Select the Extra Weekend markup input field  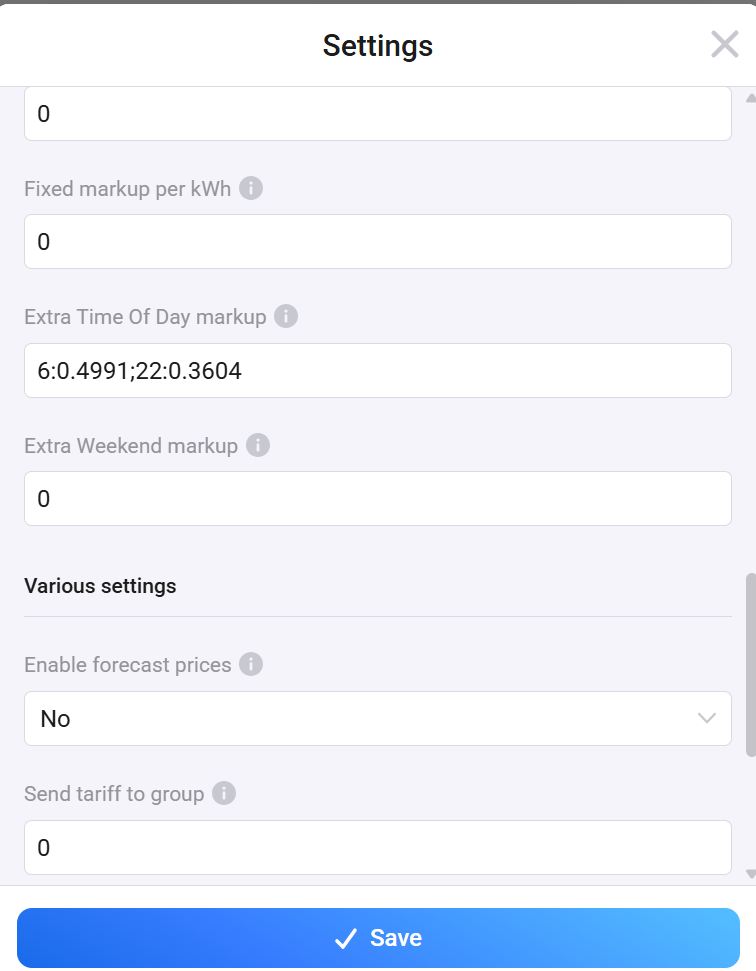click(378, 499)
